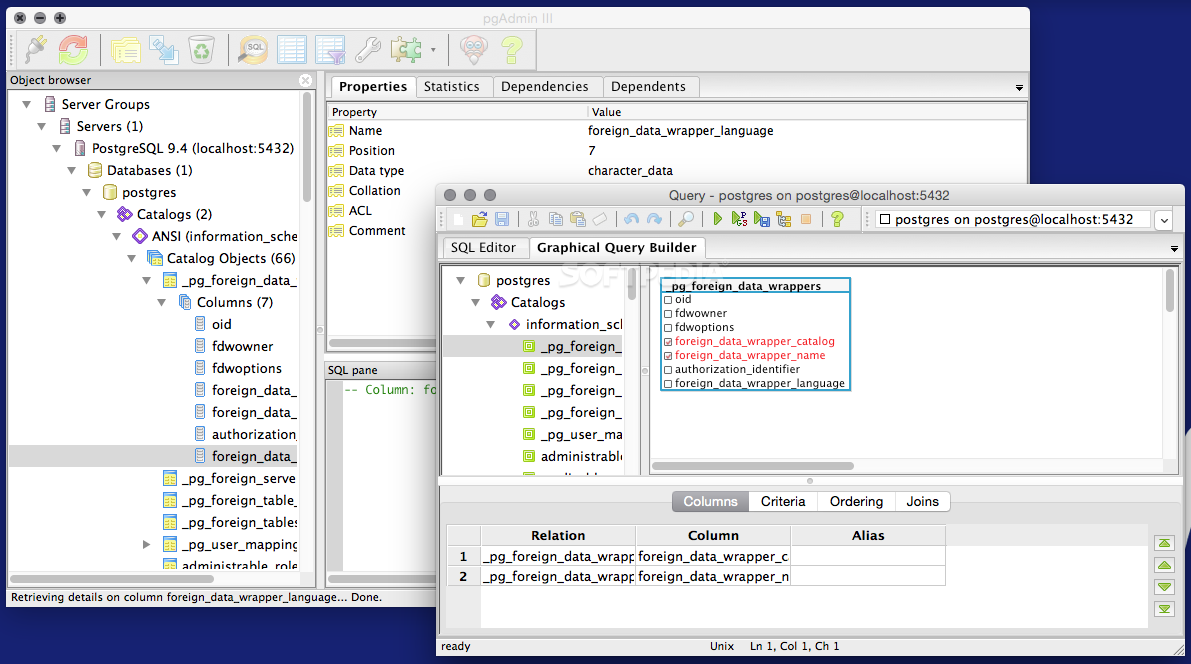
Task: Open the connection dropdown in Query window
Action: (1164, 220)
